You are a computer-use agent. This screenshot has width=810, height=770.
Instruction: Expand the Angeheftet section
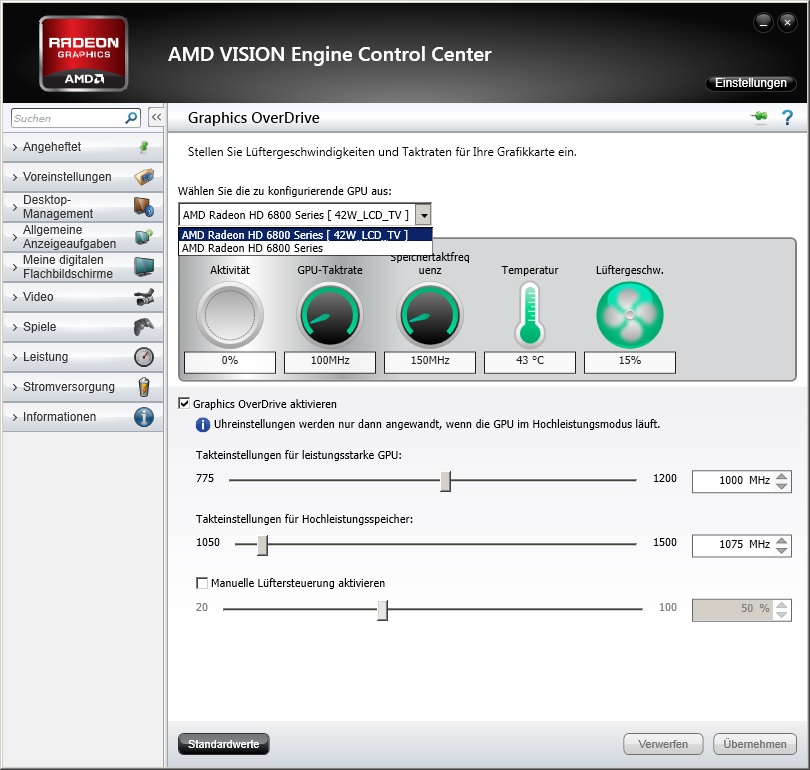pos(15,147)
